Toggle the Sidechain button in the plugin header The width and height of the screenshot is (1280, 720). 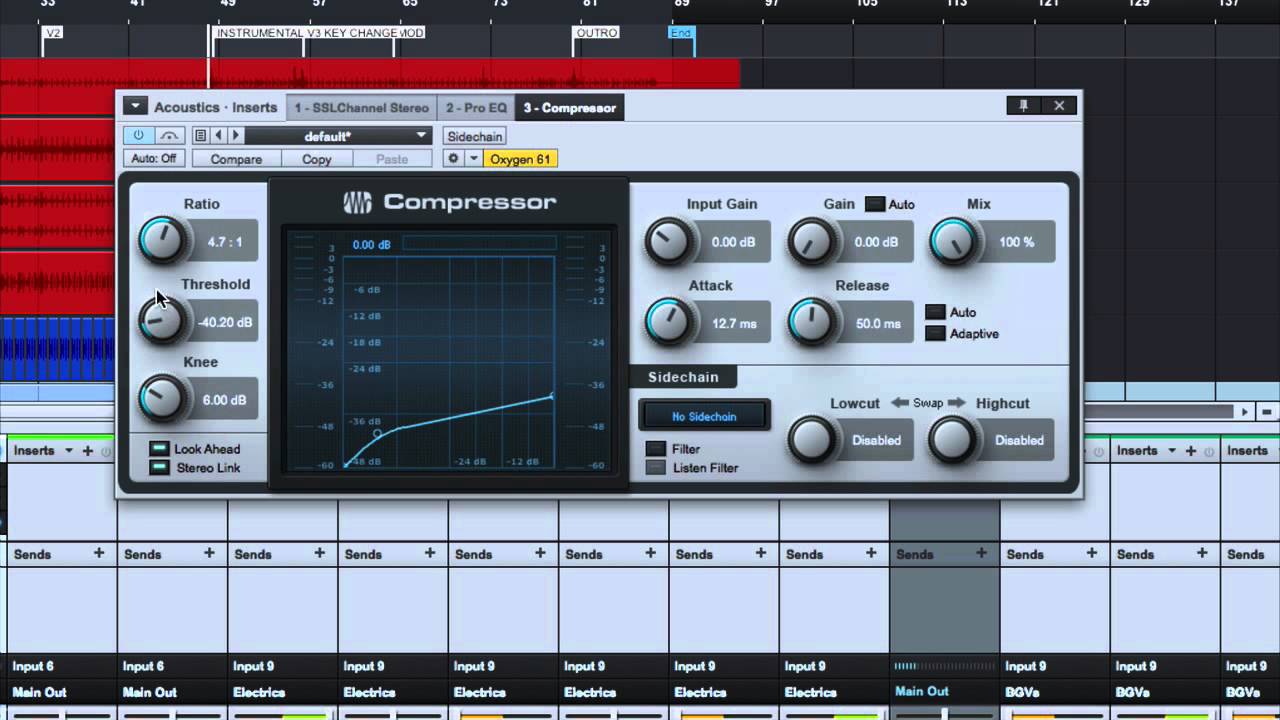[475, 136]
